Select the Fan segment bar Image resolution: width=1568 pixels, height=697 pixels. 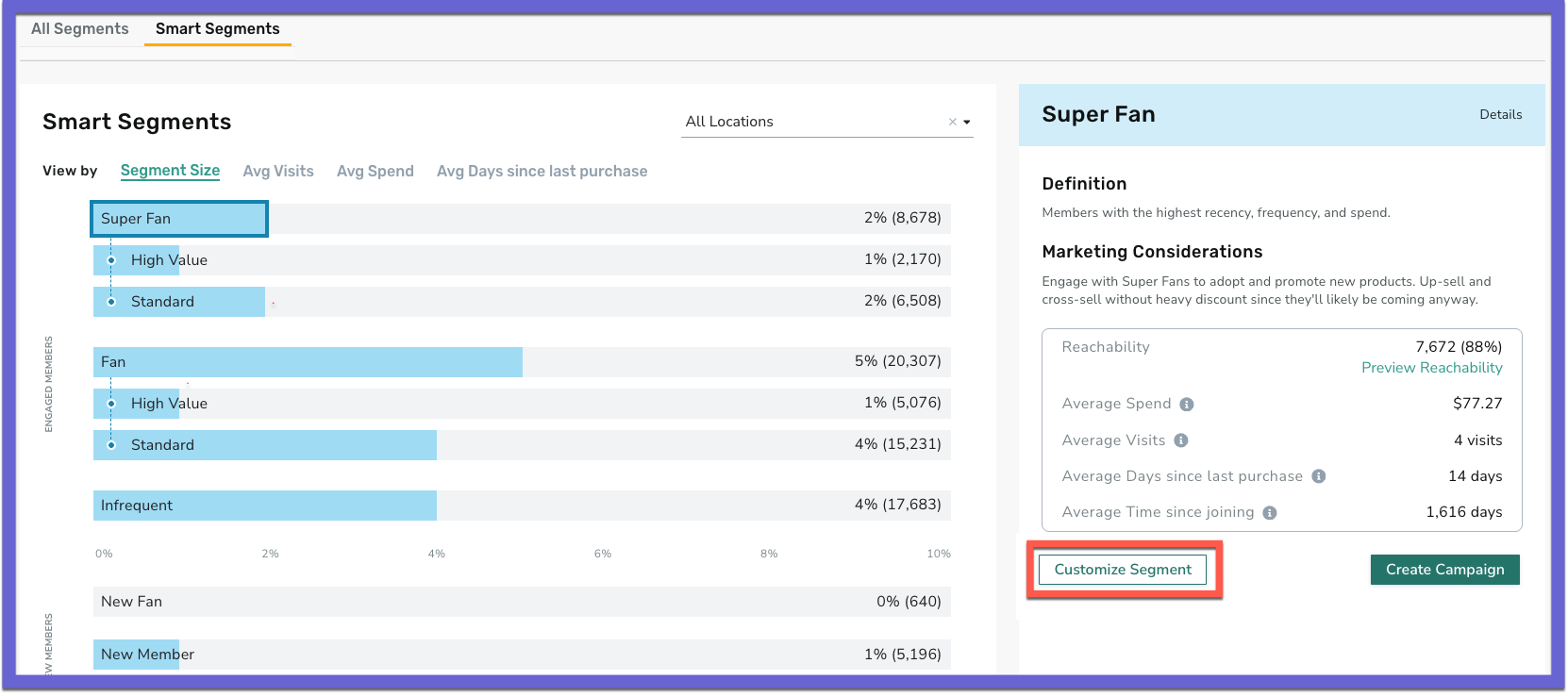point(522,362)
